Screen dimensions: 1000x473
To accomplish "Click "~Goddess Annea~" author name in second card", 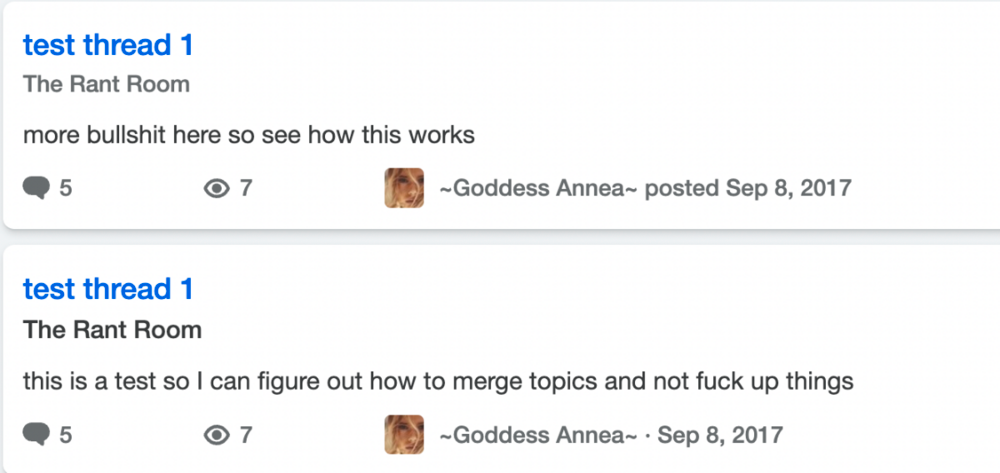I will point(538,435).
